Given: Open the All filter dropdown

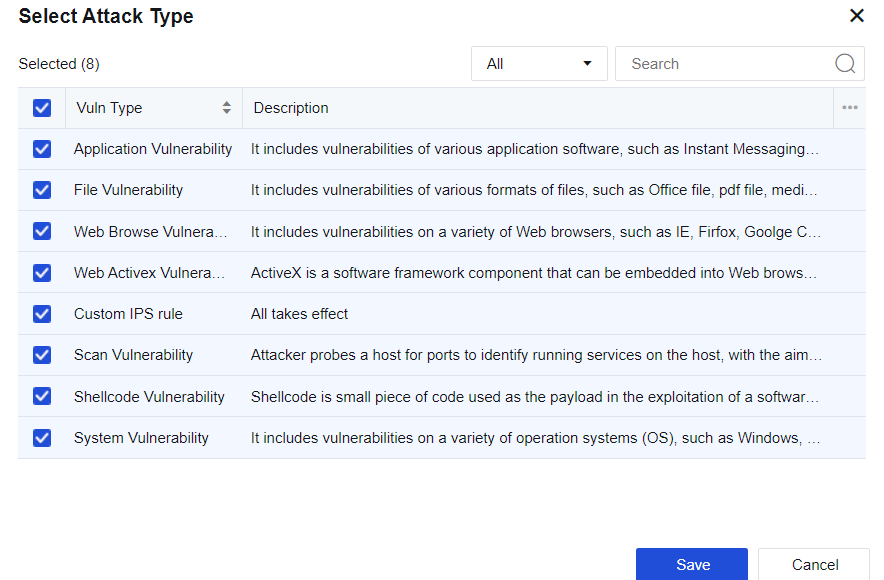Looking at the screenshot, I should click(539, 64).
